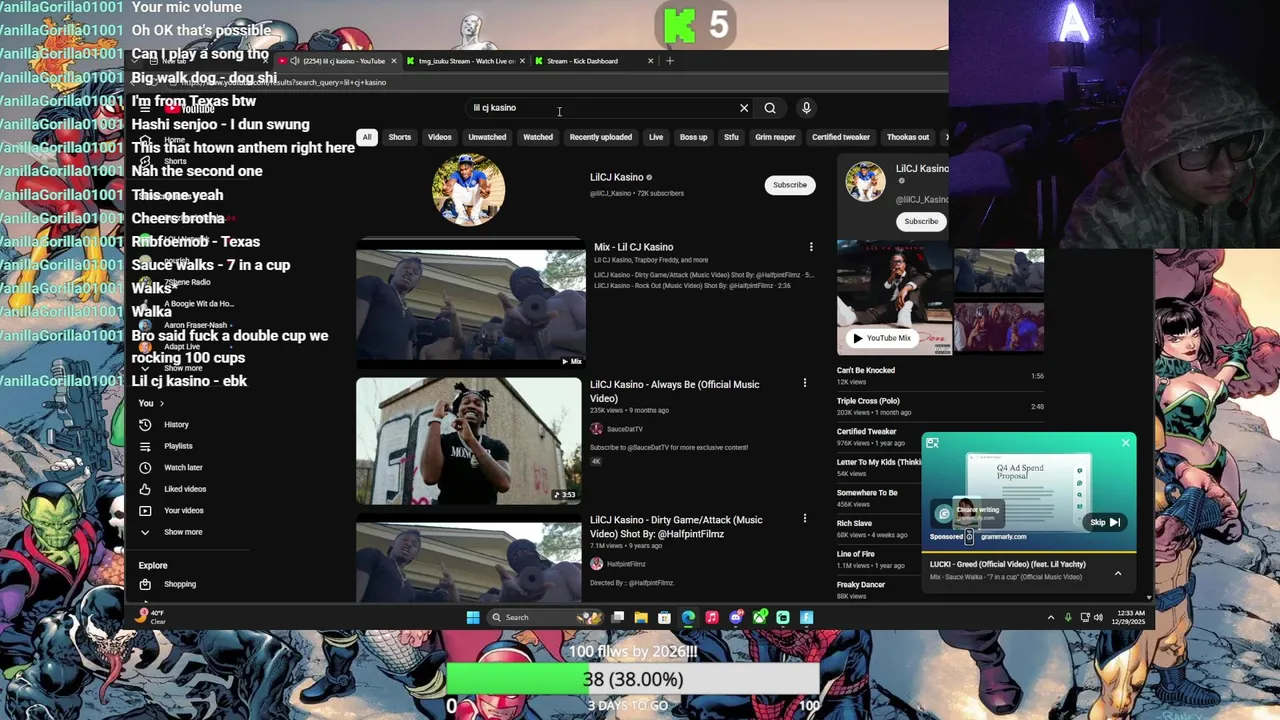Viewport: 1280px width, 720px height.
Task: Play Triple Cross (Polo) from right panel
Action: [940, 406]
